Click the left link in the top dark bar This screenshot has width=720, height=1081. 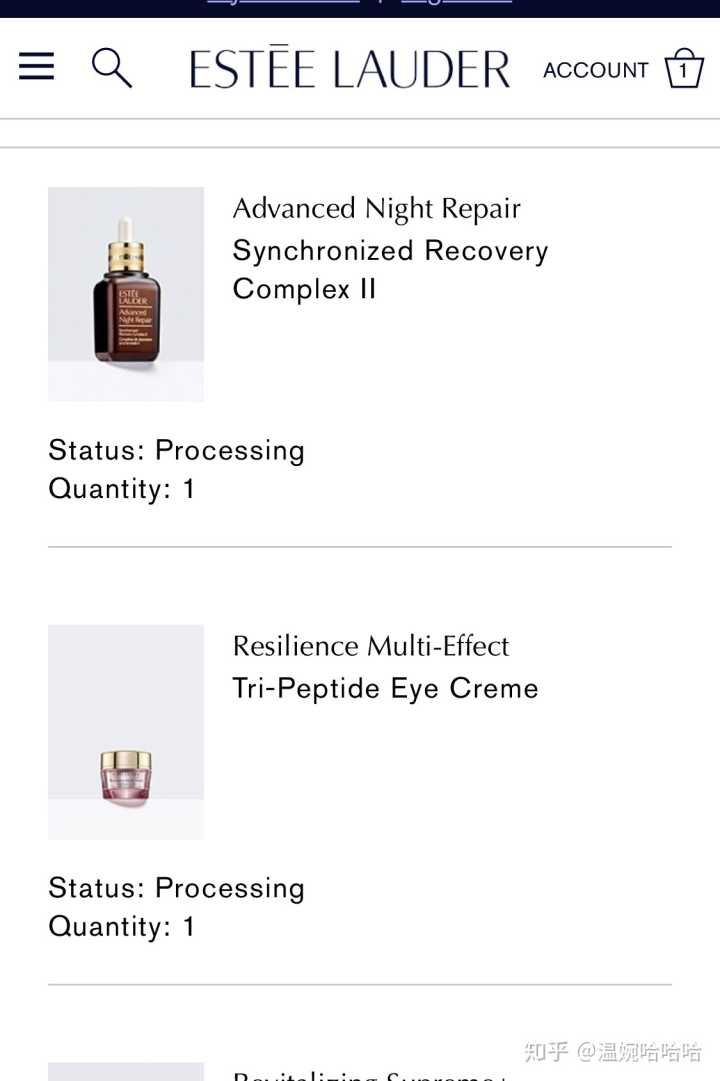point(282,3)
